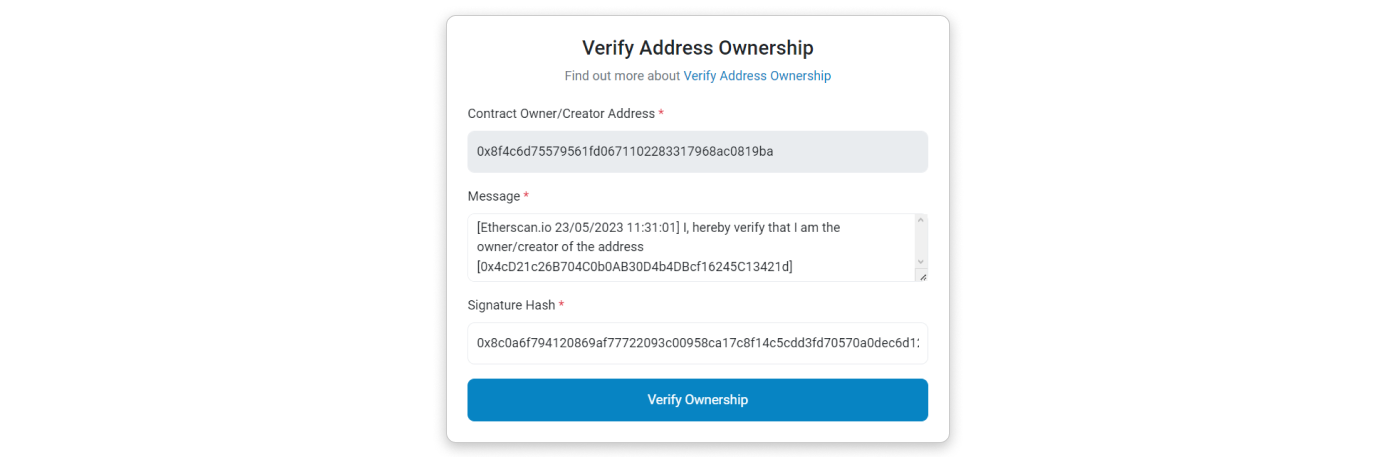Click the 'Find out more about' text
The height and width of the screenshot is (457, 1395).
622,76
